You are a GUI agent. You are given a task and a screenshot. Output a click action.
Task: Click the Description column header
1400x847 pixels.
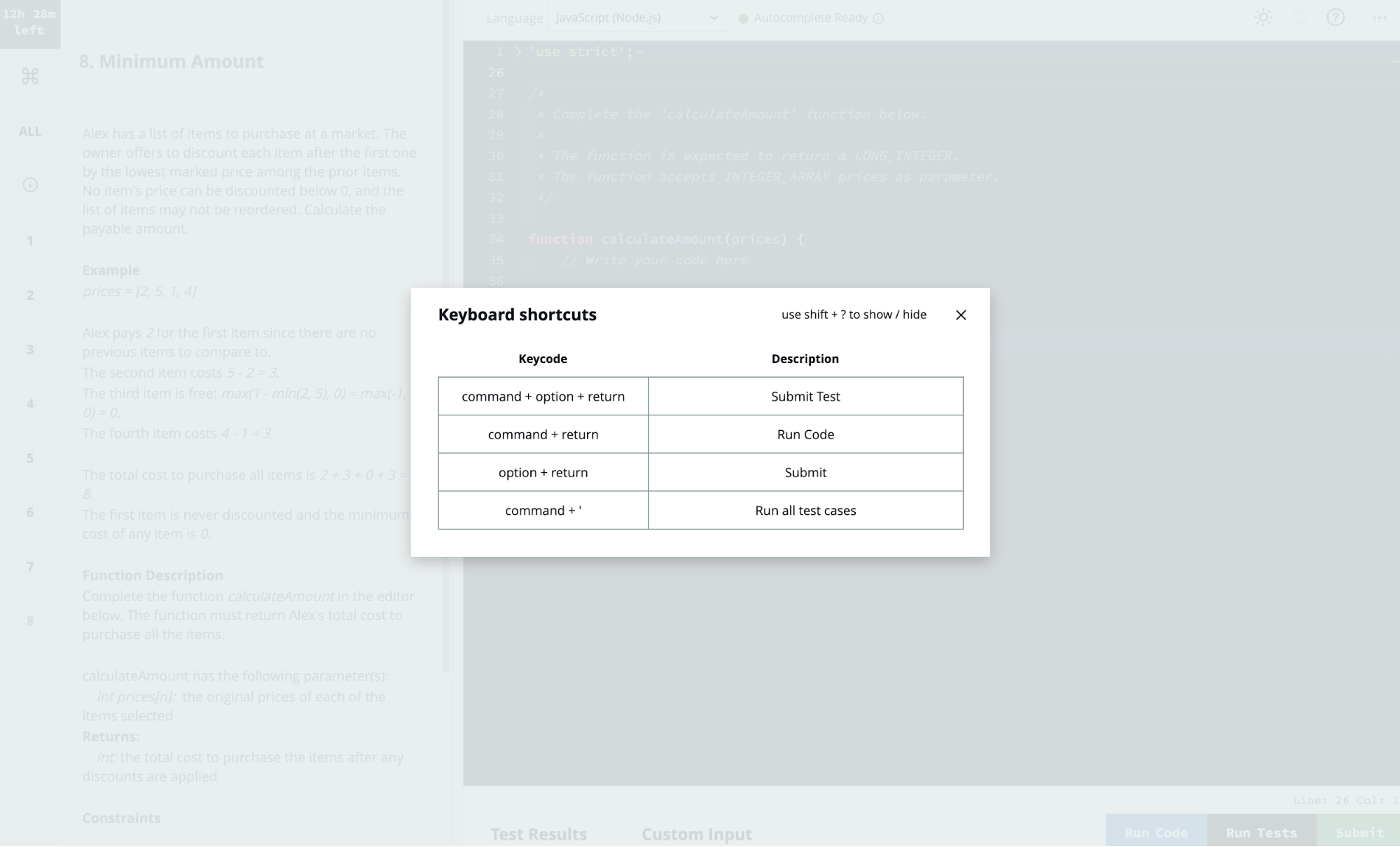coord(805,359)
